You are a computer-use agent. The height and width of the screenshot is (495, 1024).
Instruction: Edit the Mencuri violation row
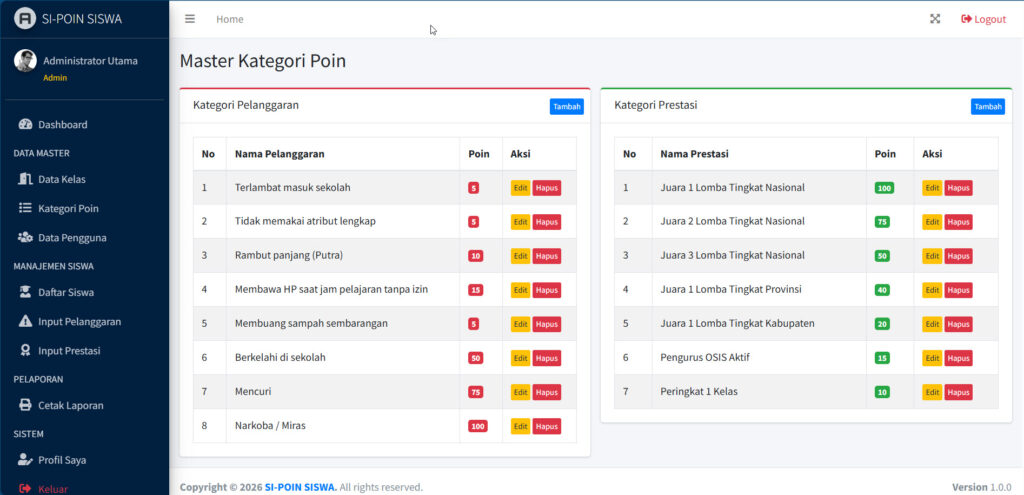click(x=520, y=392)
